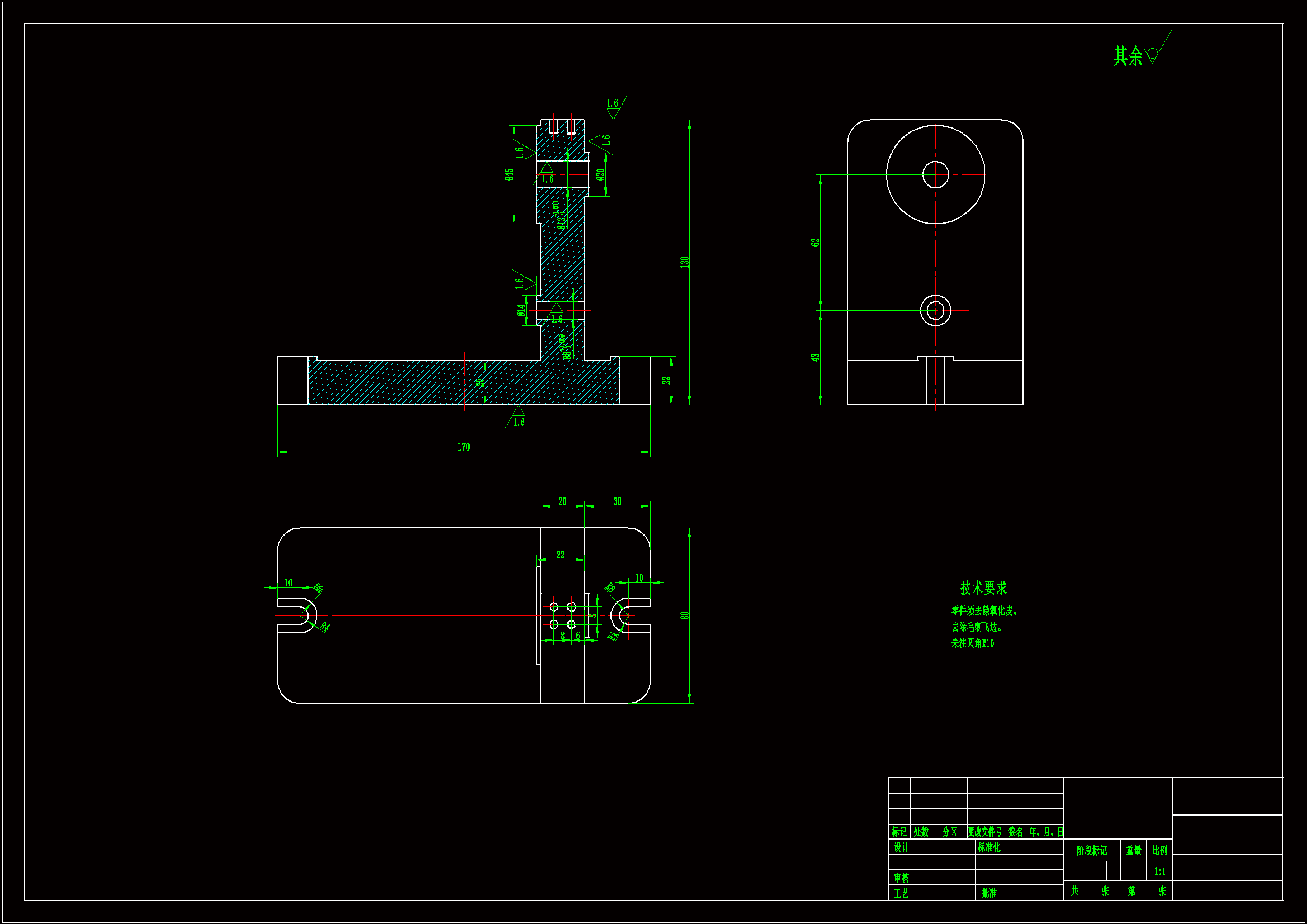1307x924 pixels.
Task: Click the 批准 label in title block
Action: (989, 893)
